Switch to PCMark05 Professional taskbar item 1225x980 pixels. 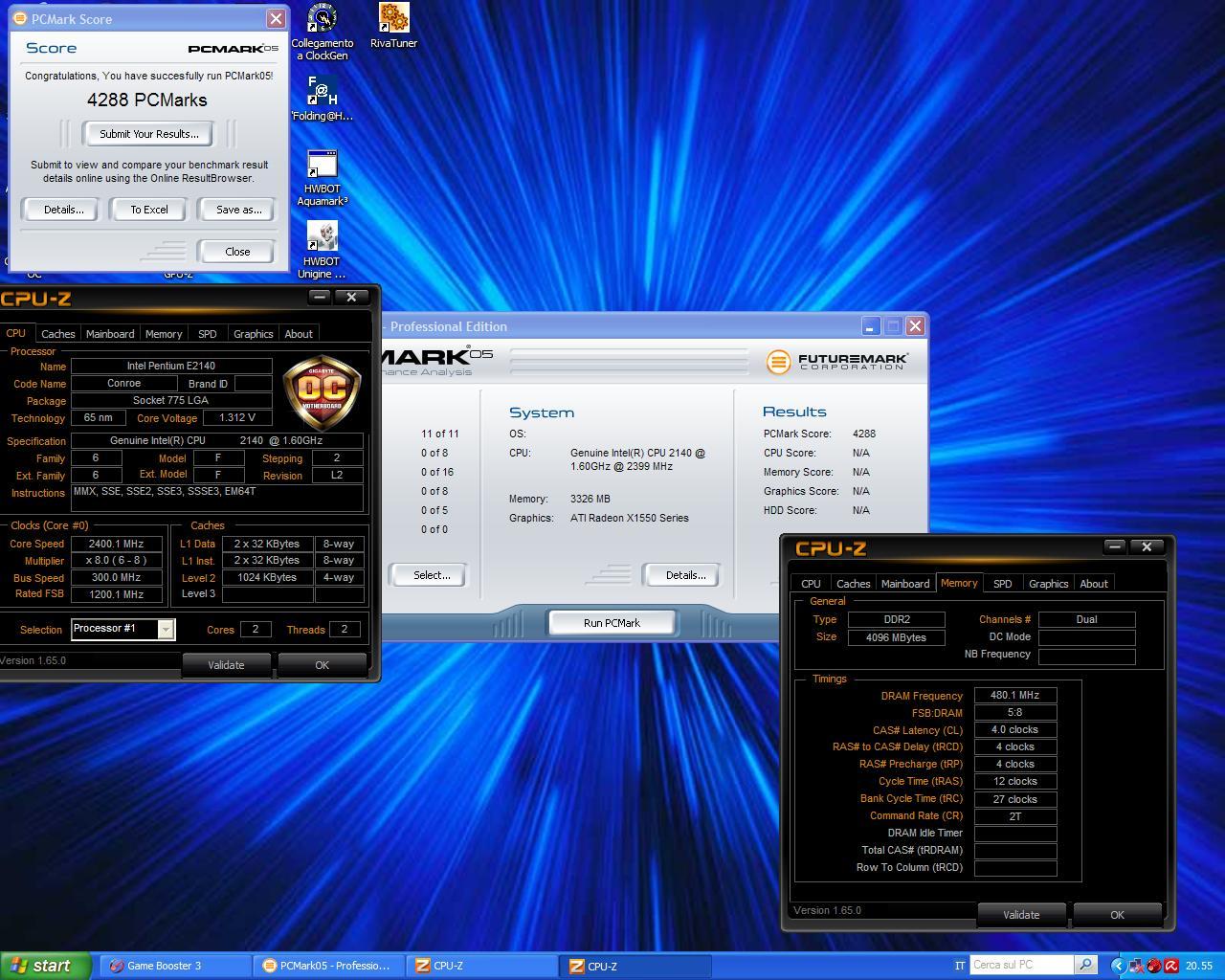point(328,966)
